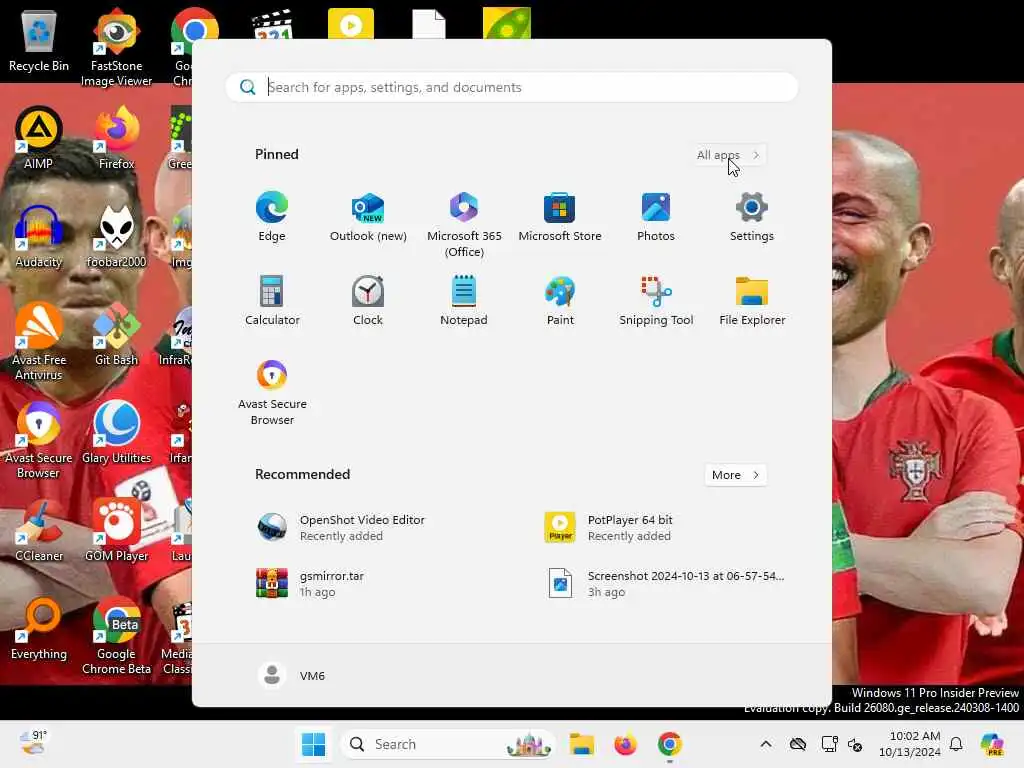Click the Start menu search field
The image size is (1024, 768).
(x=511, y=88)
